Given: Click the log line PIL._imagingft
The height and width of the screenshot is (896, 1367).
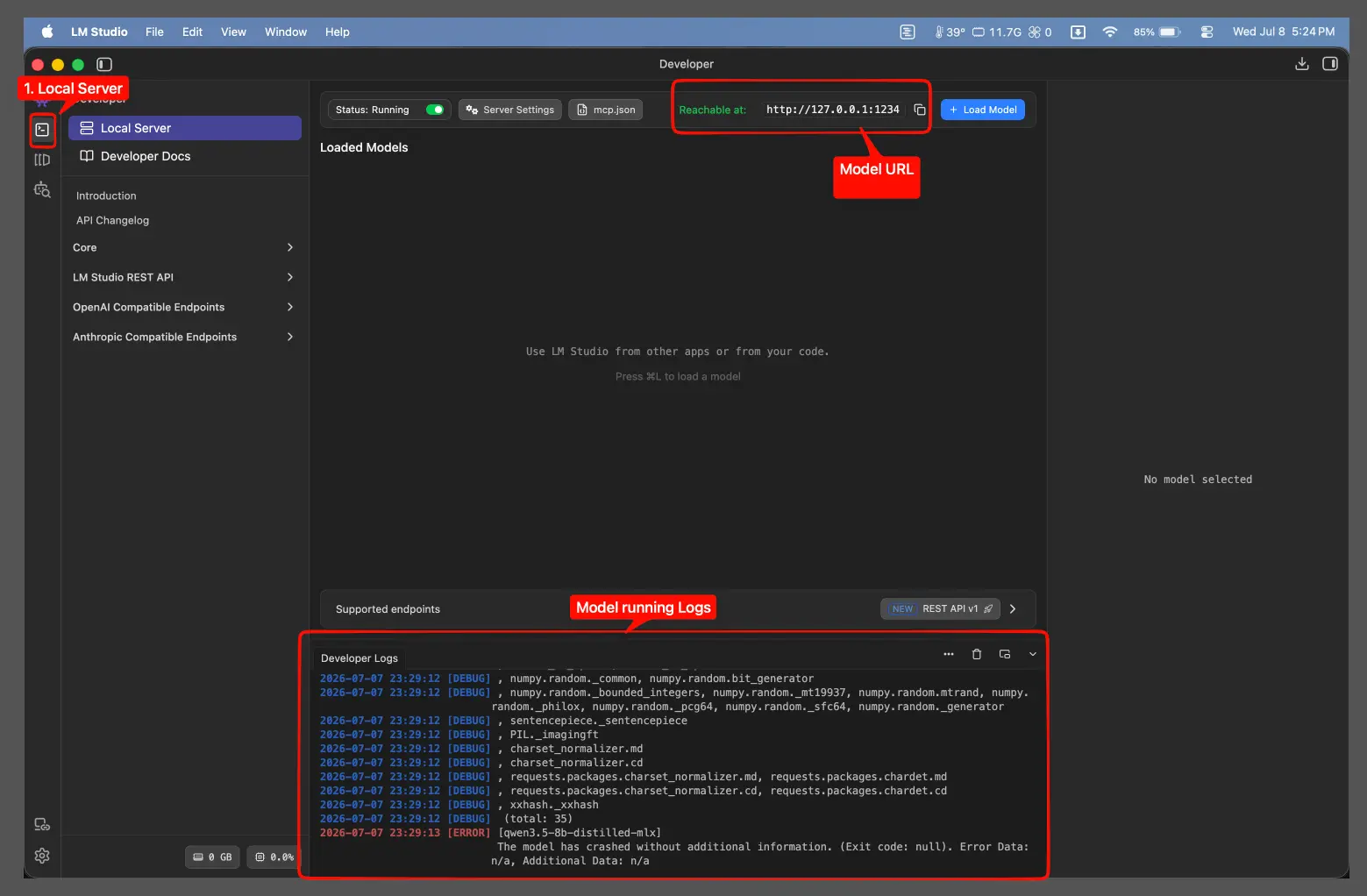Looking at the screenshot, I should [x=459, y=735].
